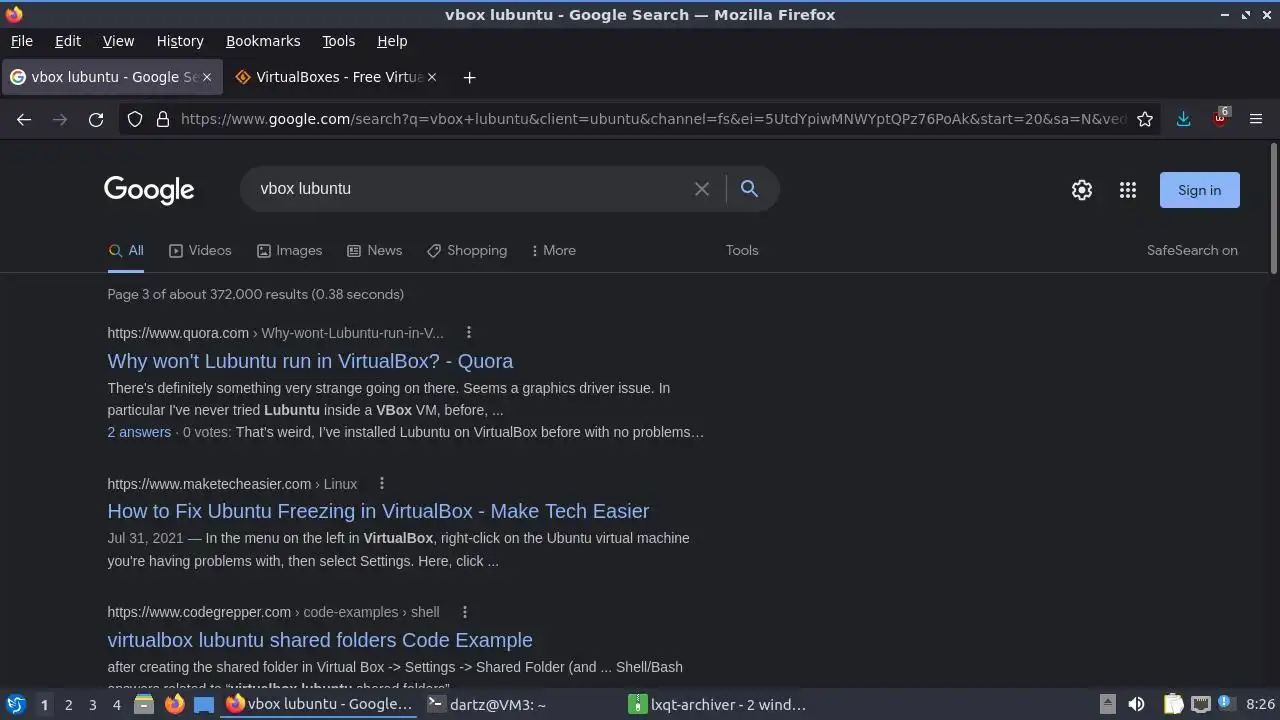Open the File menu
This screenshot has width=1280, height=720.
click(21, 41)
